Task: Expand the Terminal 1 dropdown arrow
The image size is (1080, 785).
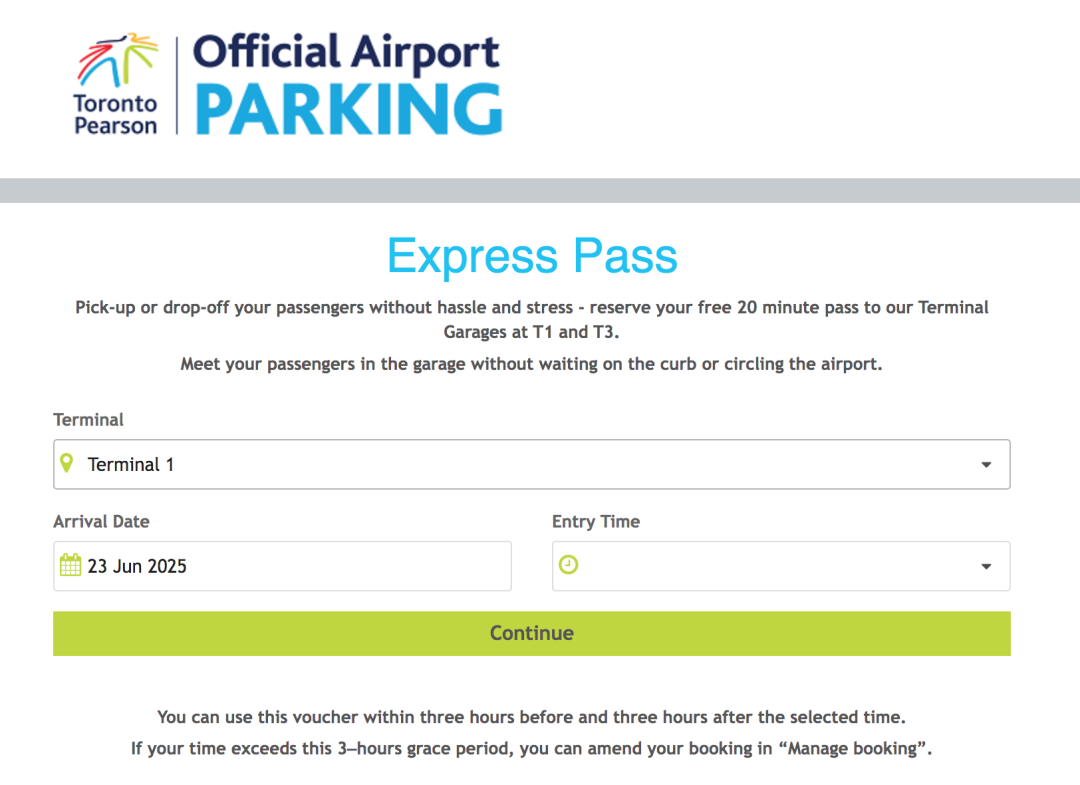Action: tap(986, 465)
